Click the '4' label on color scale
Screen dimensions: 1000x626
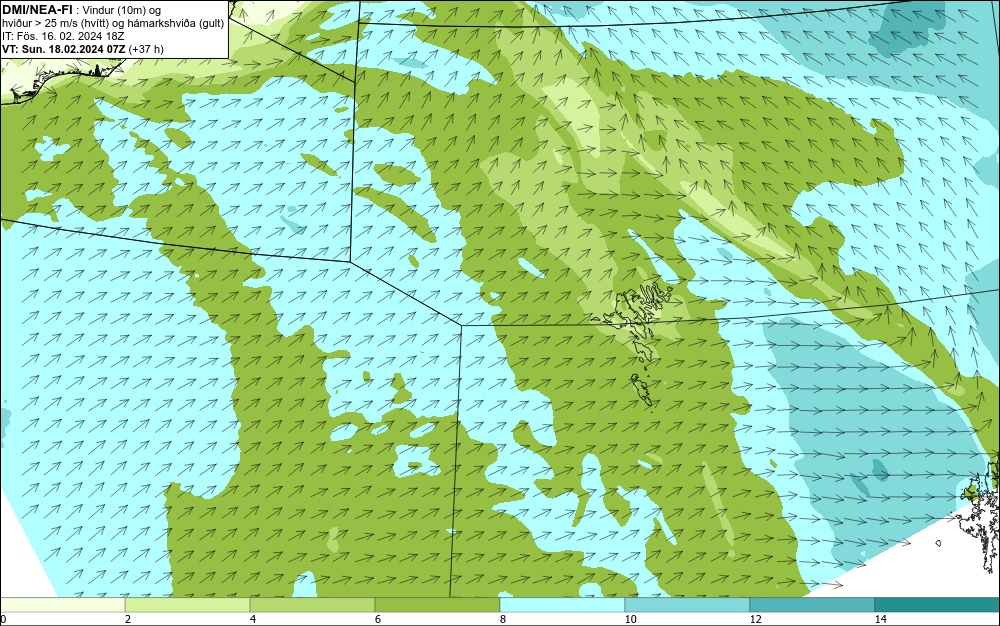pos(253,620)
